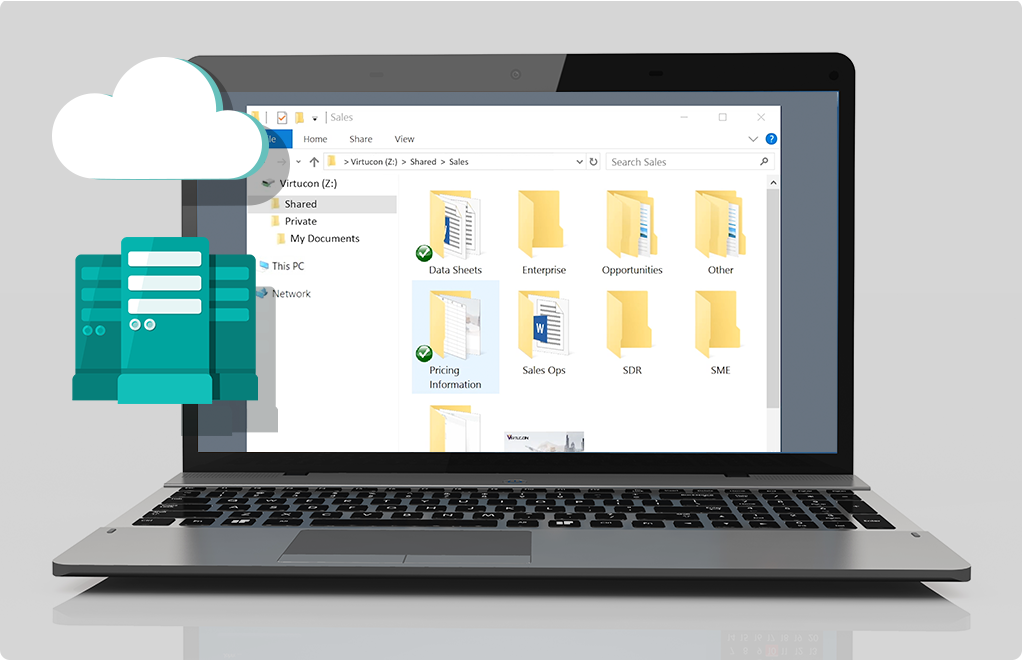The height and width of the screenshot is (661, 1022).
Task: Select Private in the navigation pane
Action: click(x=300, y=221)
